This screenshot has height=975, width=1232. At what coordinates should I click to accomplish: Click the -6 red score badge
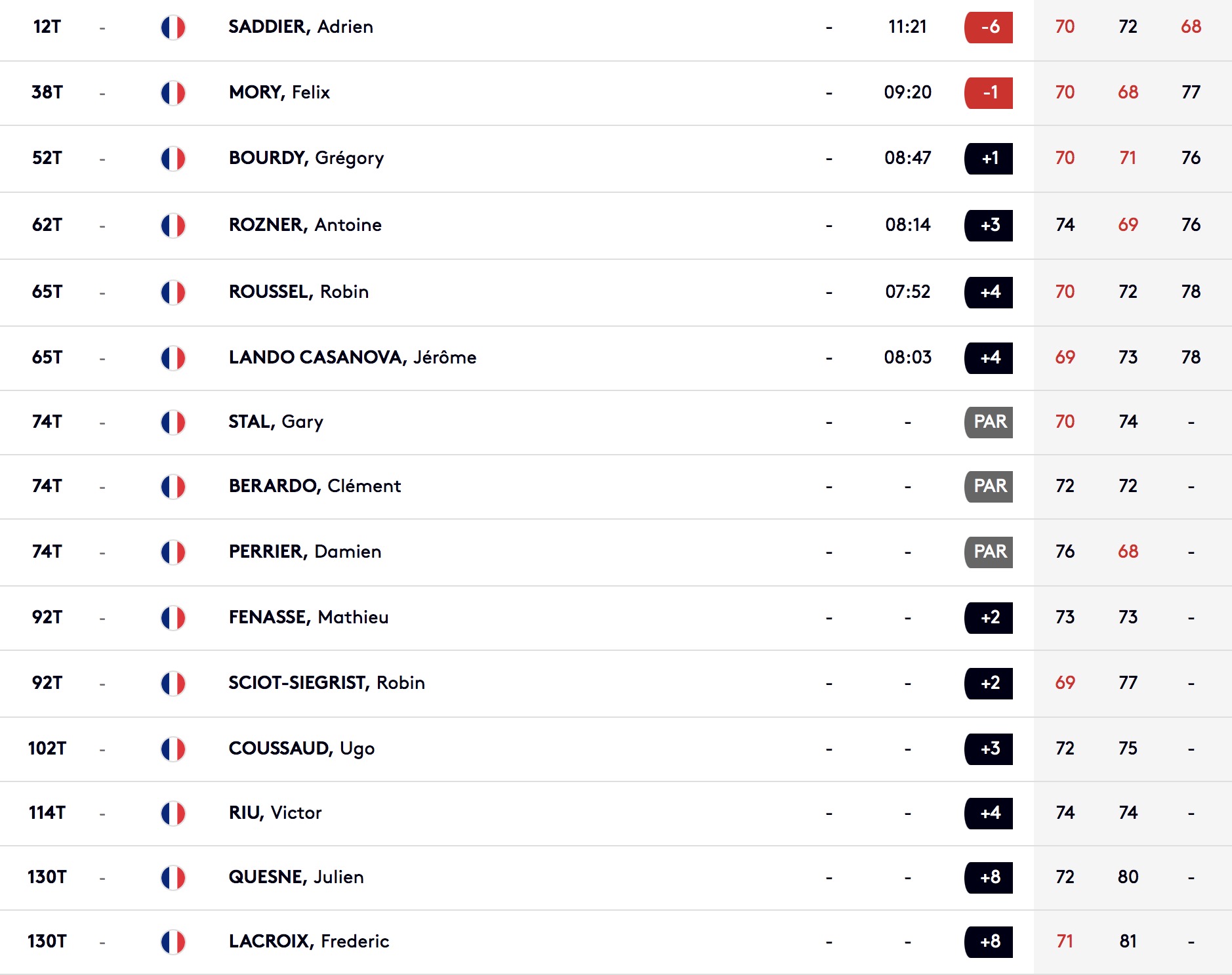click(989, 28)
